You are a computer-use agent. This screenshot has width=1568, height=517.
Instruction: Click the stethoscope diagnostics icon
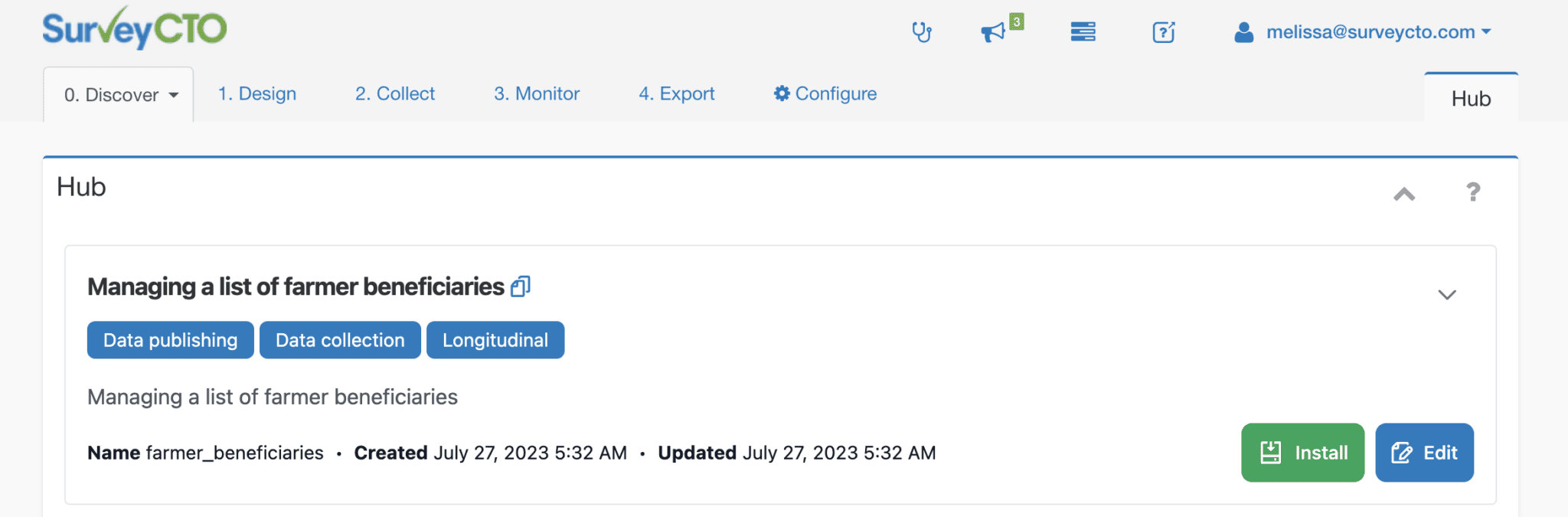pos(922,32)
